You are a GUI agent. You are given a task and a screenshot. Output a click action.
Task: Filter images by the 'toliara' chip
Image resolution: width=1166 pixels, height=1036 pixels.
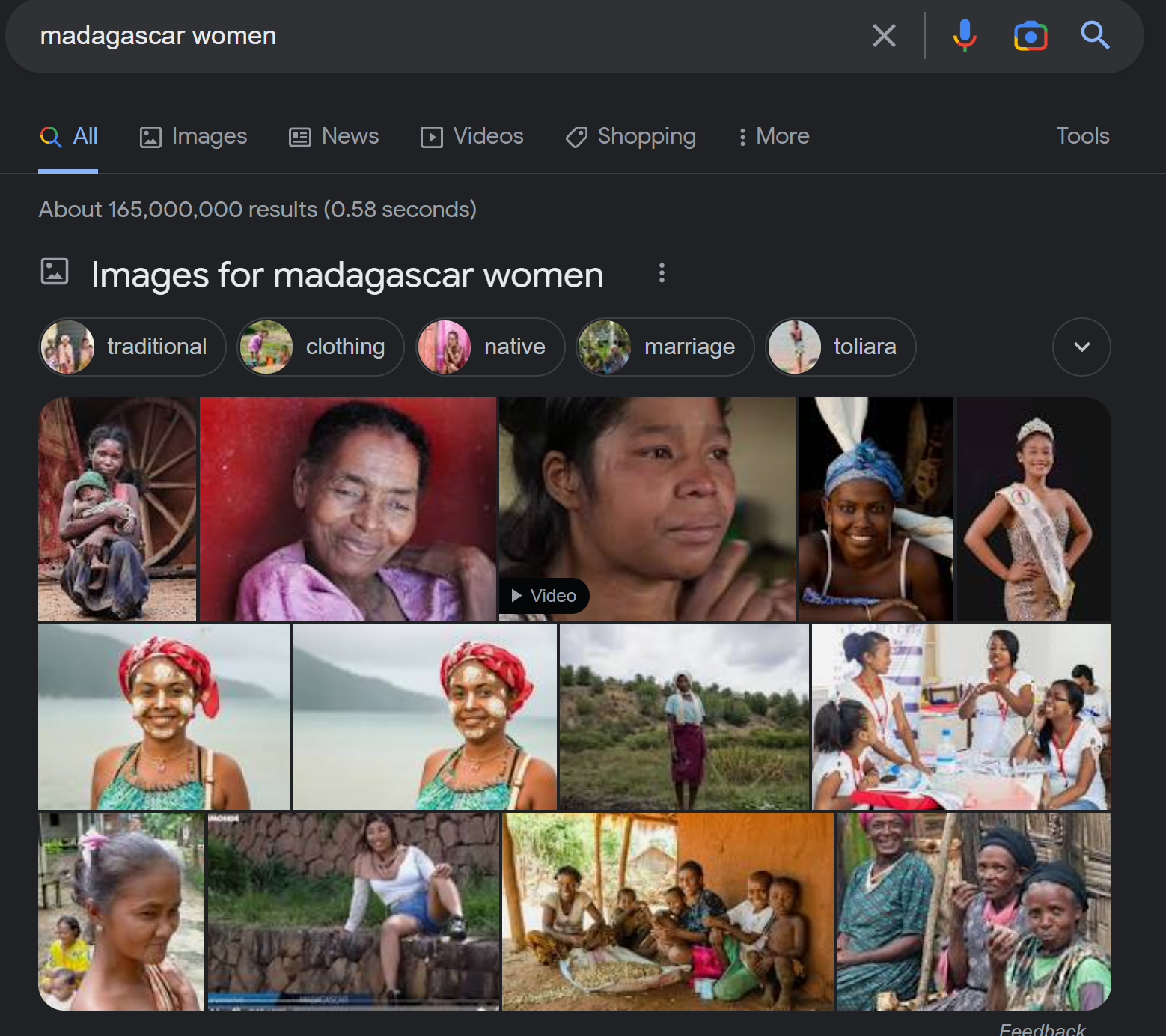coord(840,347)
